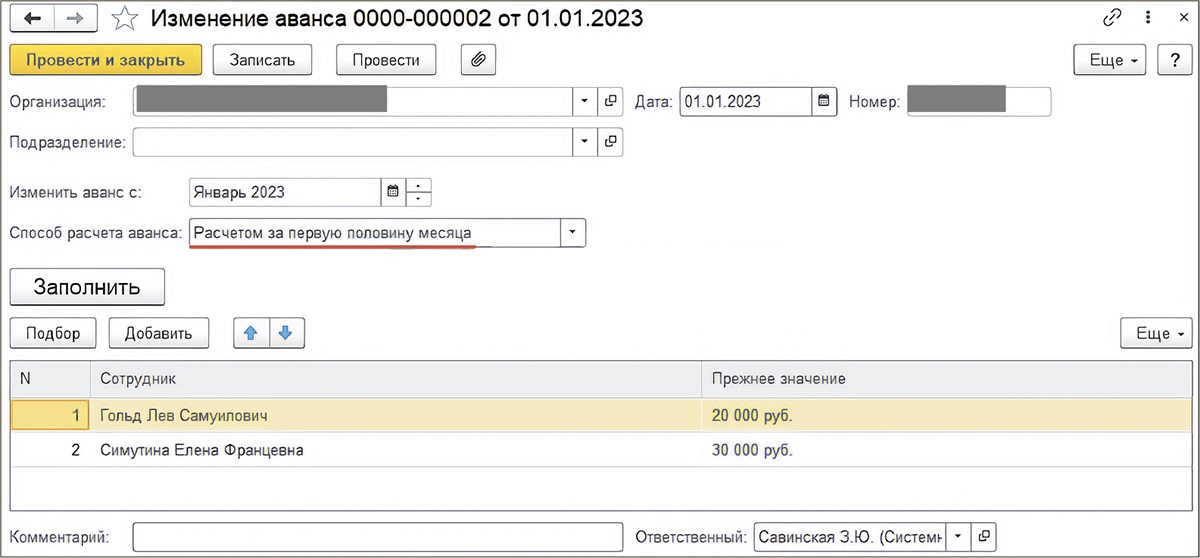Move selected row down with blue arrow
This screenshot has width=1200, height=558.
pos(285,333)
